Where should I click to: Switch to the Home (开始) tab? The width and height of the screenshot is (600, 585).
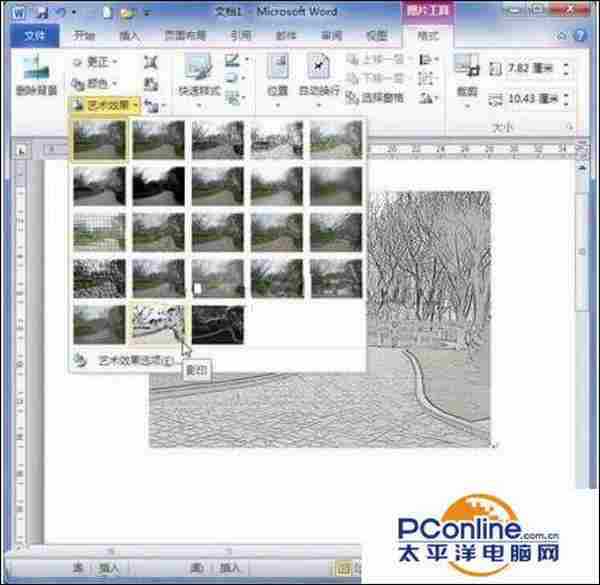(84, 36)
